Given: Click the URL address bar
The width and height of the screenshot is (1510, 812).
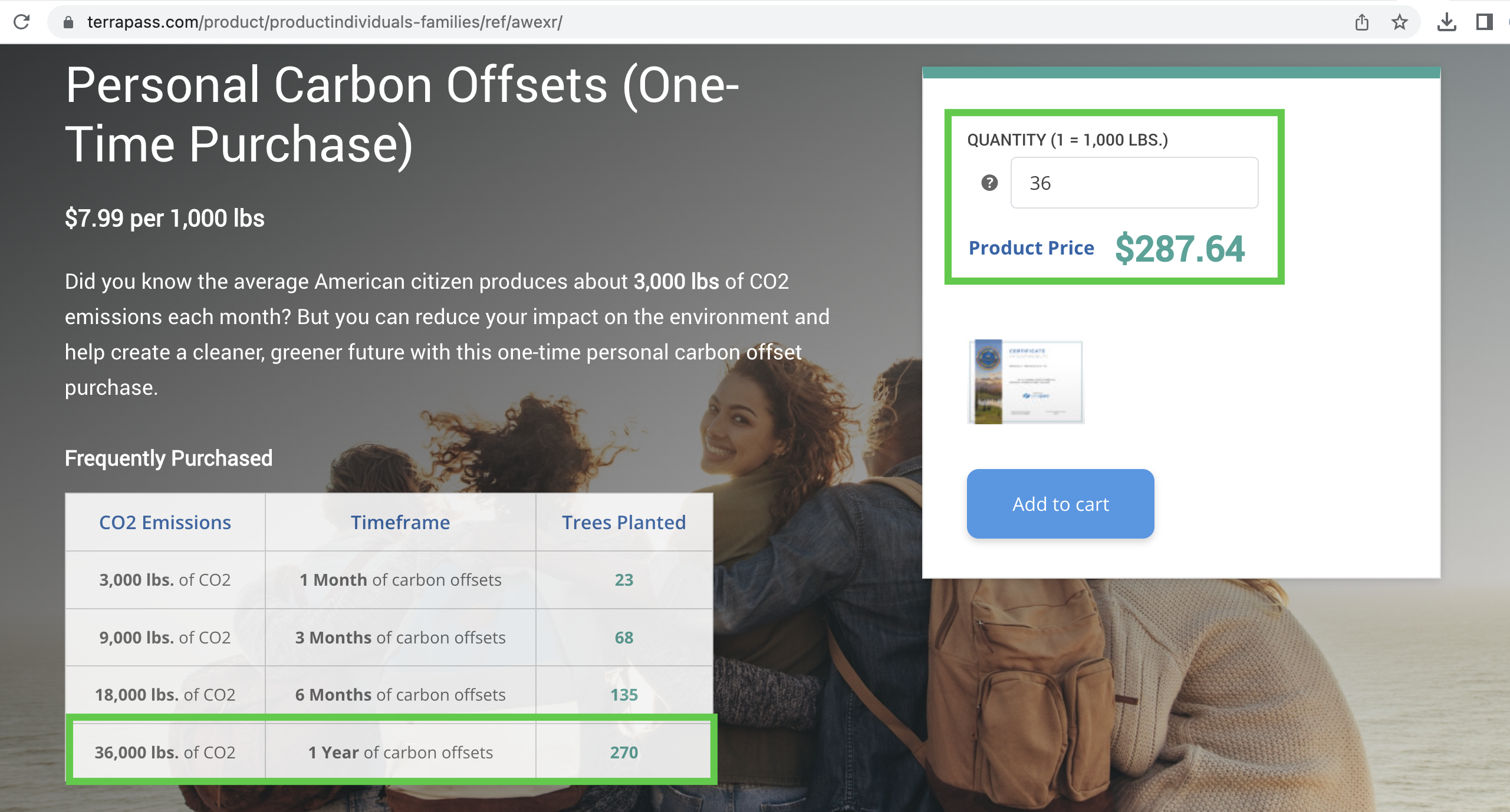Looking at the screenshot, I should click(413, 22).
